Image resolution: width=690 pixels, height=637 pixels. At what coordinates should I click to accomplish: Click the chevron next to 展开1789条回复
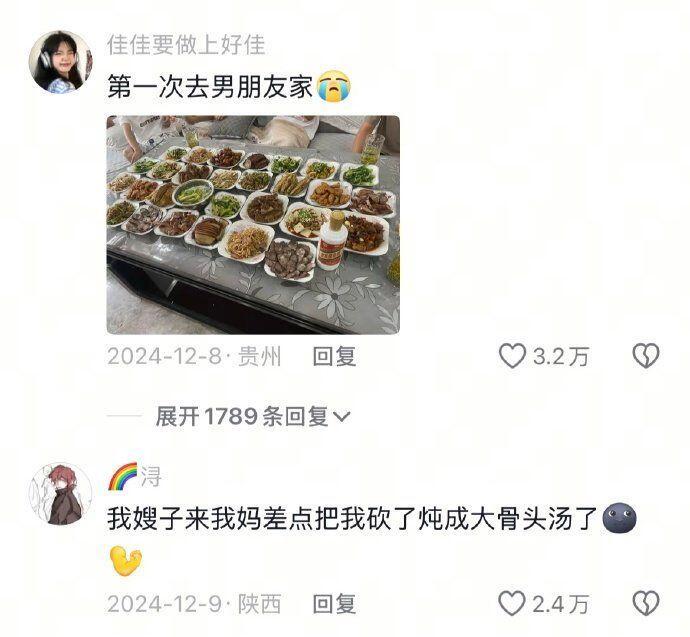(342, 416)
